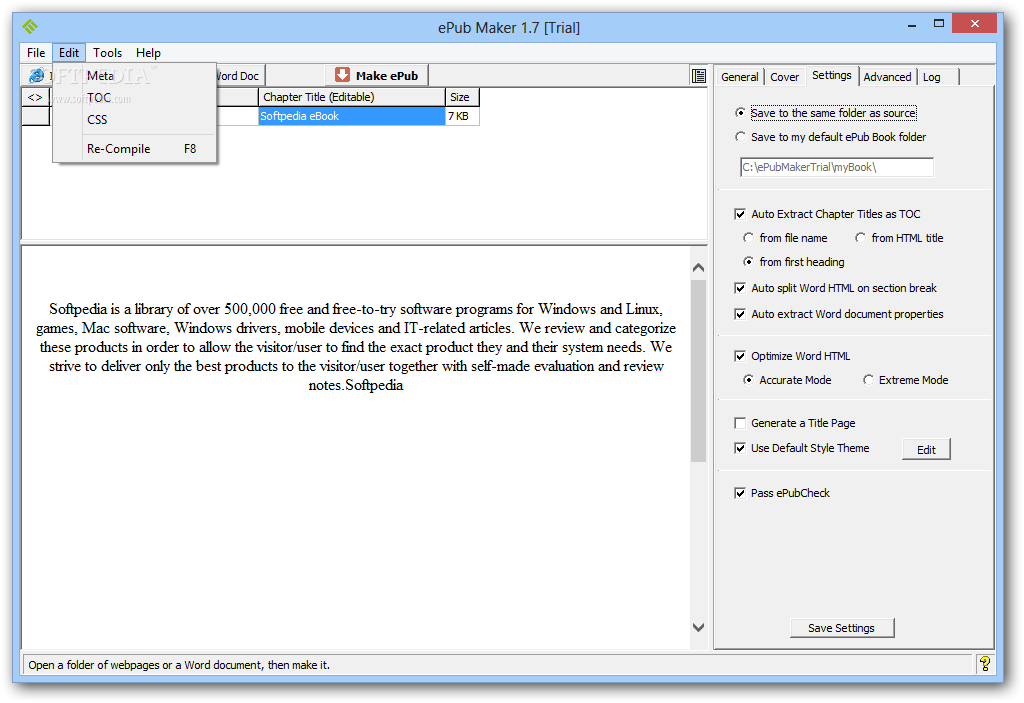
Task: Click the row selector beside Softpedia eBook
Action: [x=35, y=116]
